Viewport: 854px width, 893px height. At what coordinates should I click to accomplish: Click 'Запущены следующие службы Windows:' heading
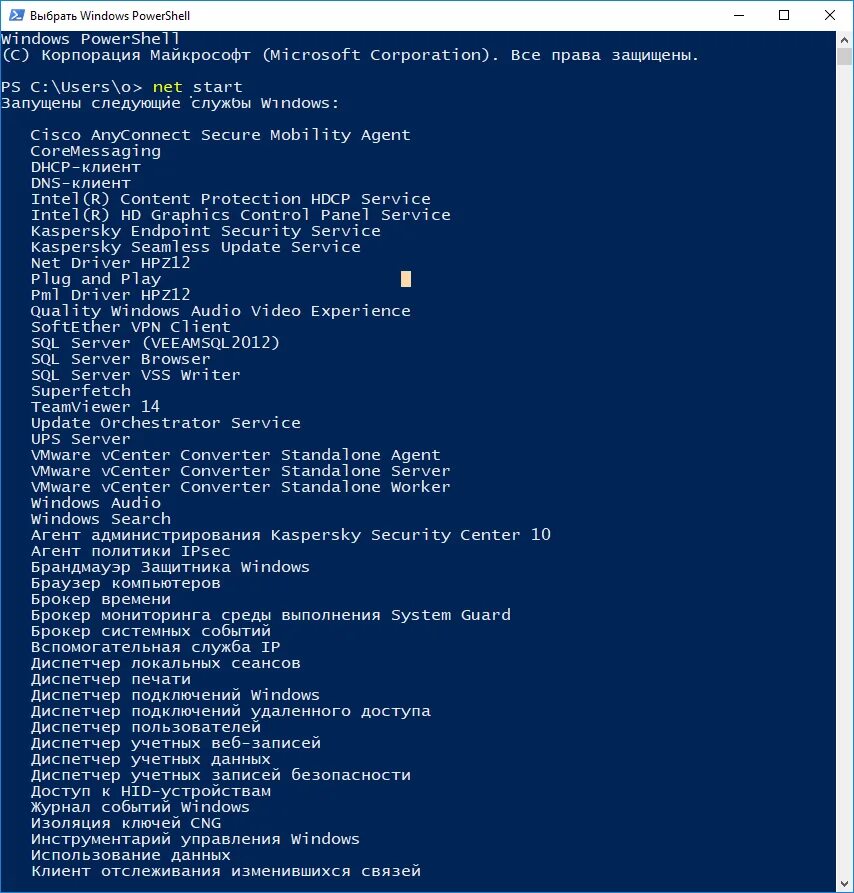coord(170,104)
